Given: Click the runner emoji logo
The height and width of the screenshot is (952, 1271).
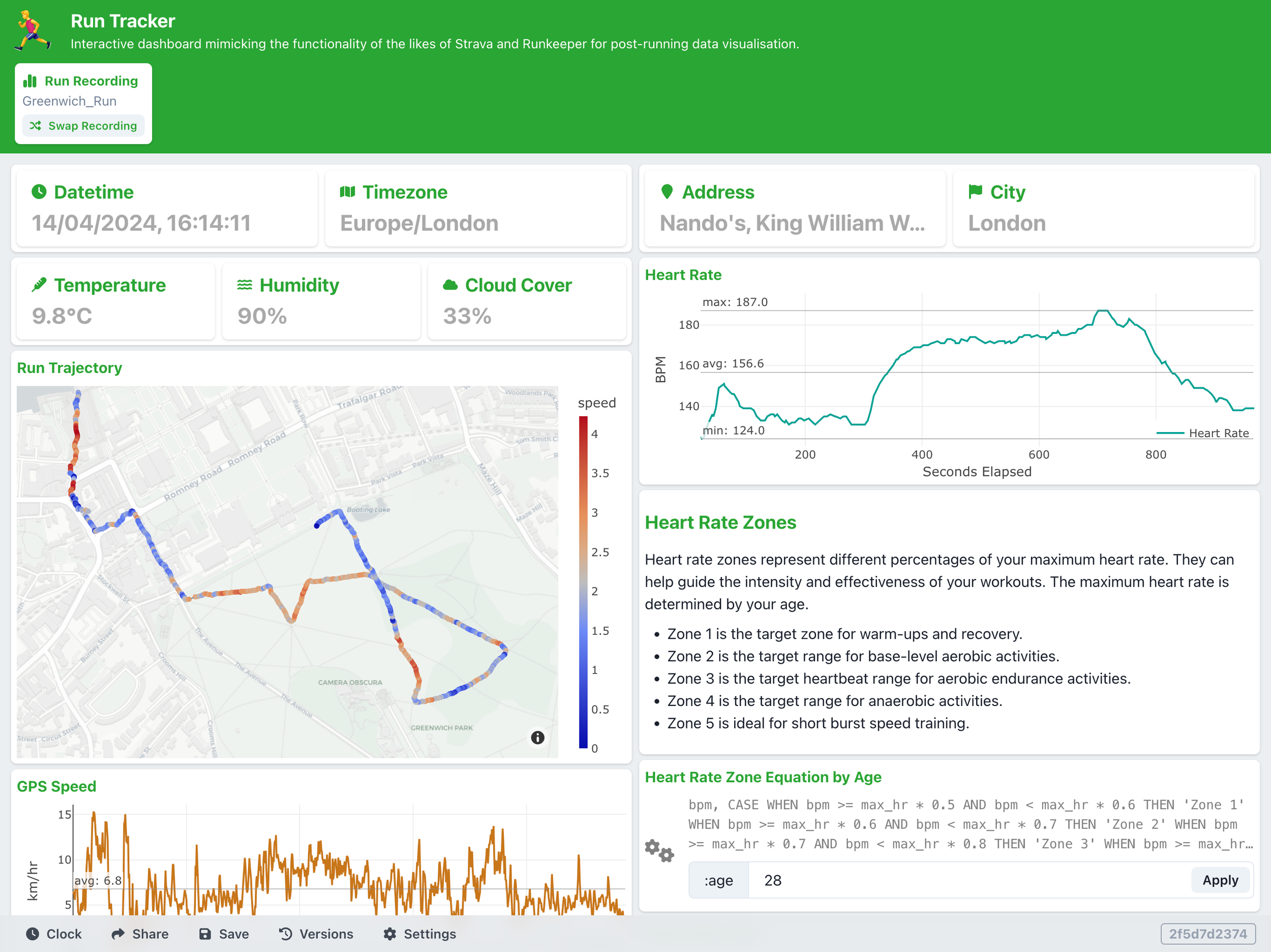Looking at the screenshot, I should (x=32, y=30).
